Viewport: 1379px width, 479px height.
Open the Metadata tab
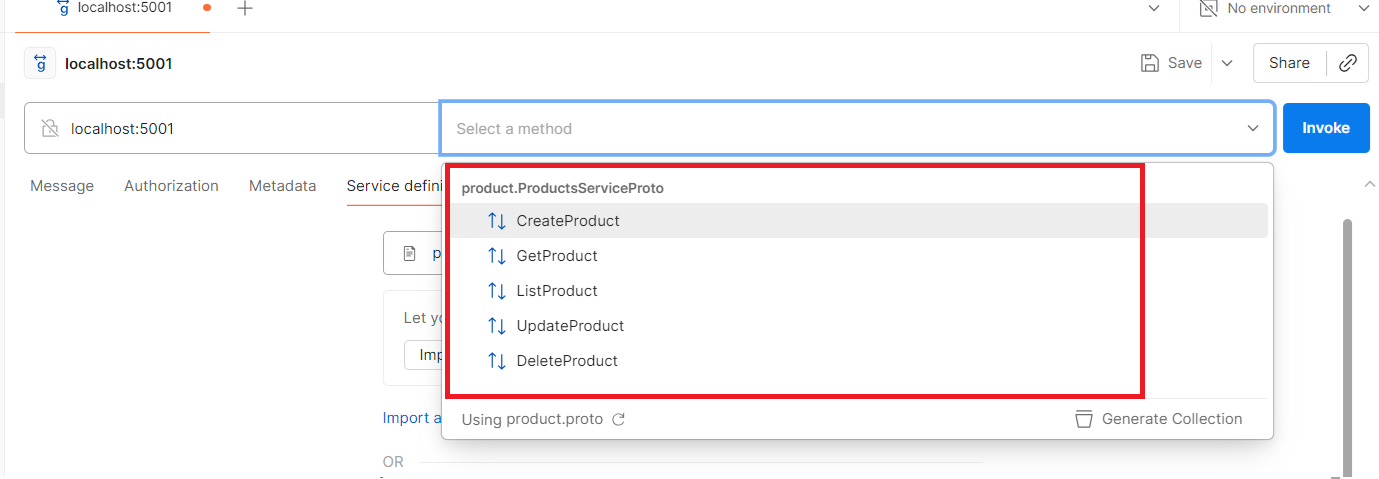pos(282,186)
